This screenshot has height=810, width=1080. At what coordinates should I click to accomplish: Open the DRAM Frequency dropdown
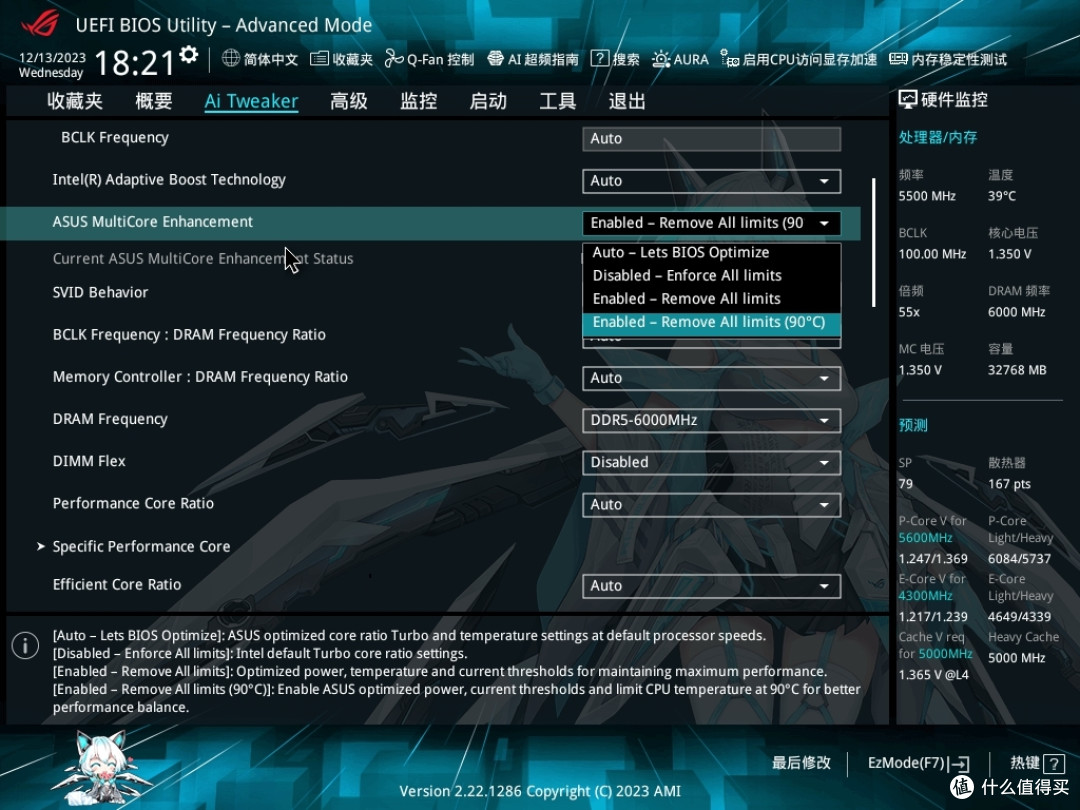pyautogui.click(x=711, y=420)
